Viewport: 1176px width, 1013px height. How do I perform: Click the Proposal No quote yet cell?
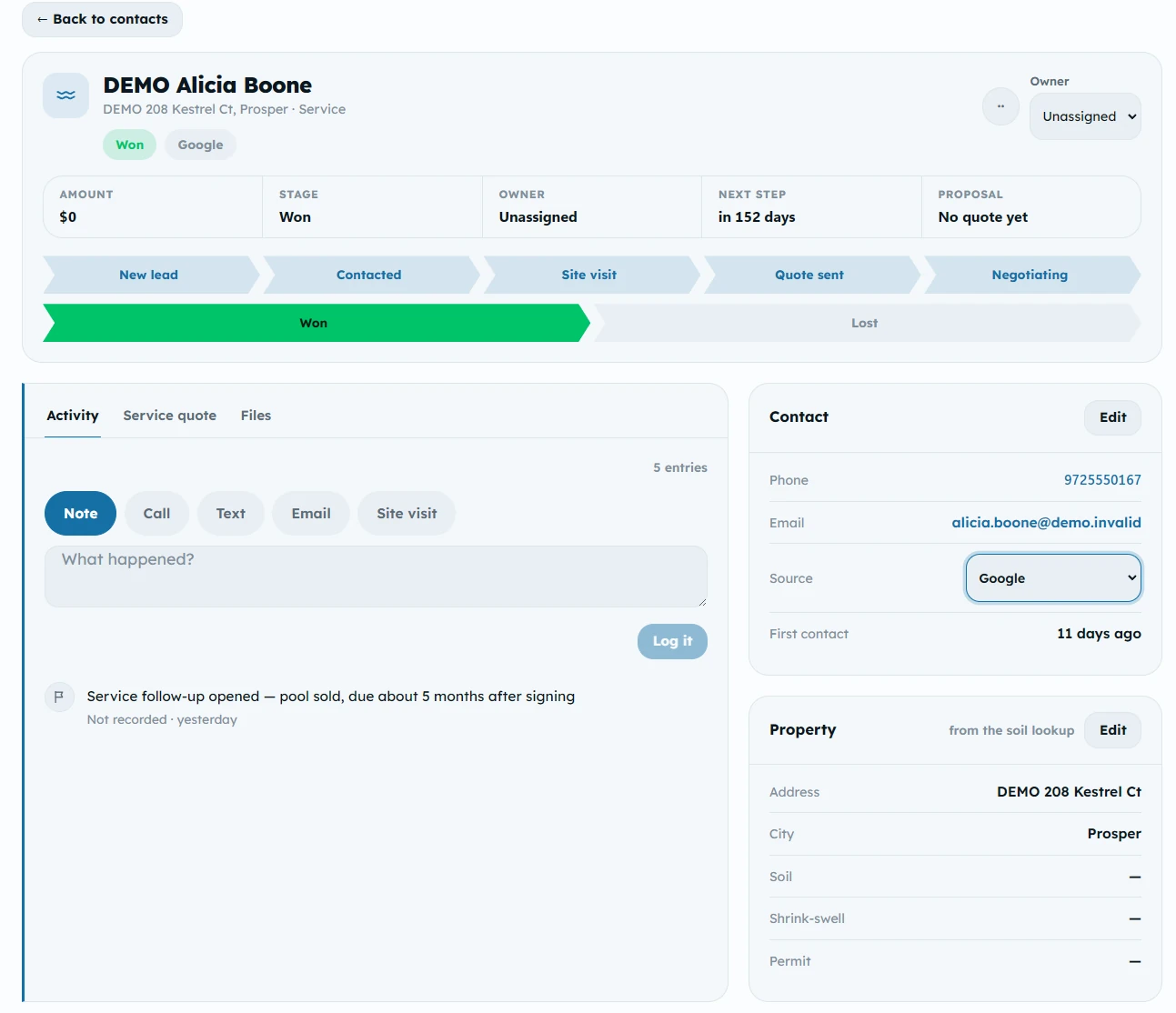1031,207
